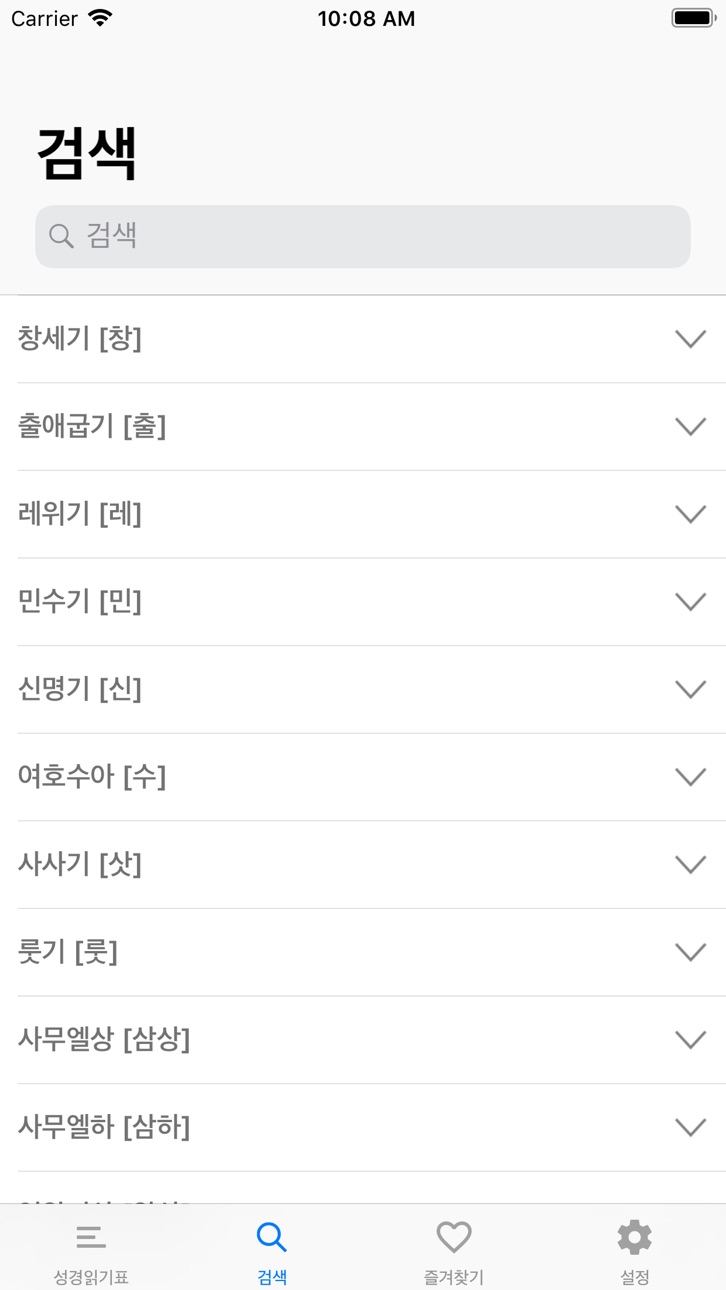This screenshot has height=1290, width=726.
Task: Expand 창세기 [창] chevron
Action: coord(691,339)
